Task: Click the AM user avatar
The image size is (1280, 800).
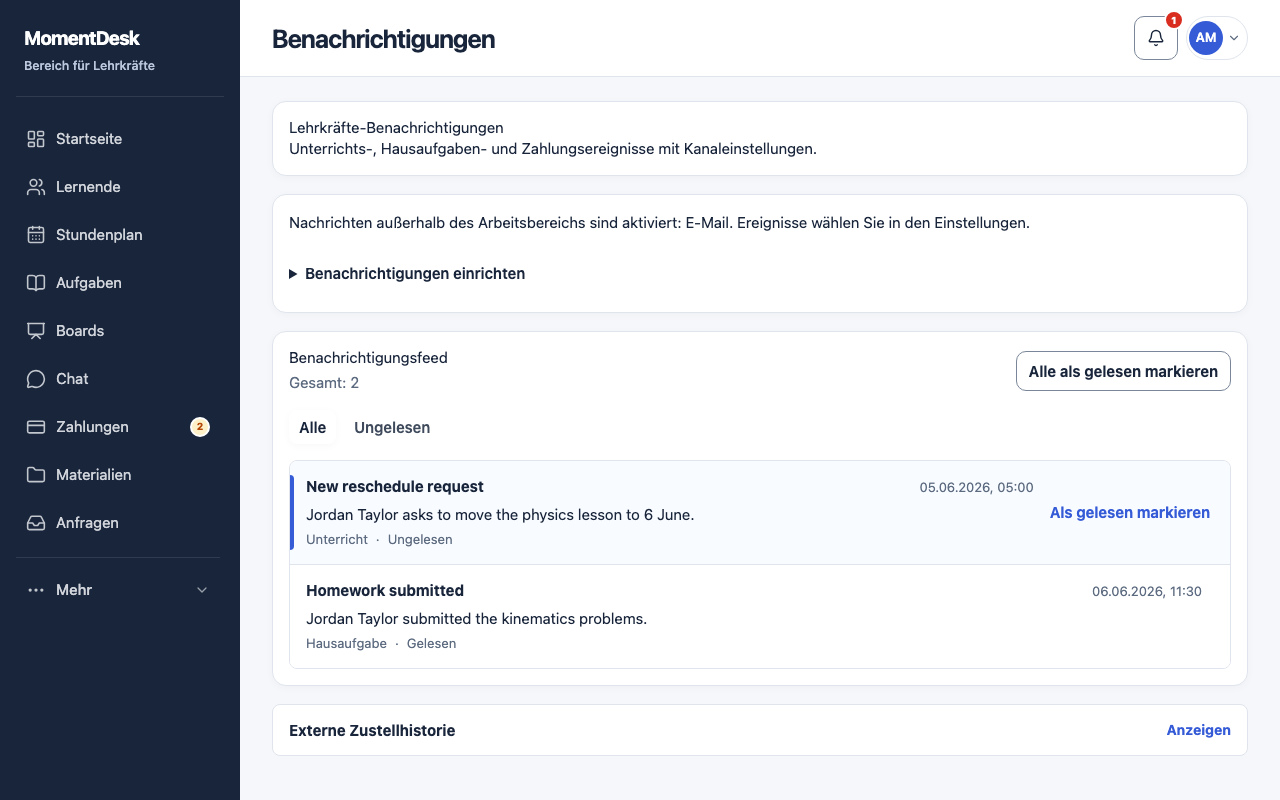Action: 1206,38
